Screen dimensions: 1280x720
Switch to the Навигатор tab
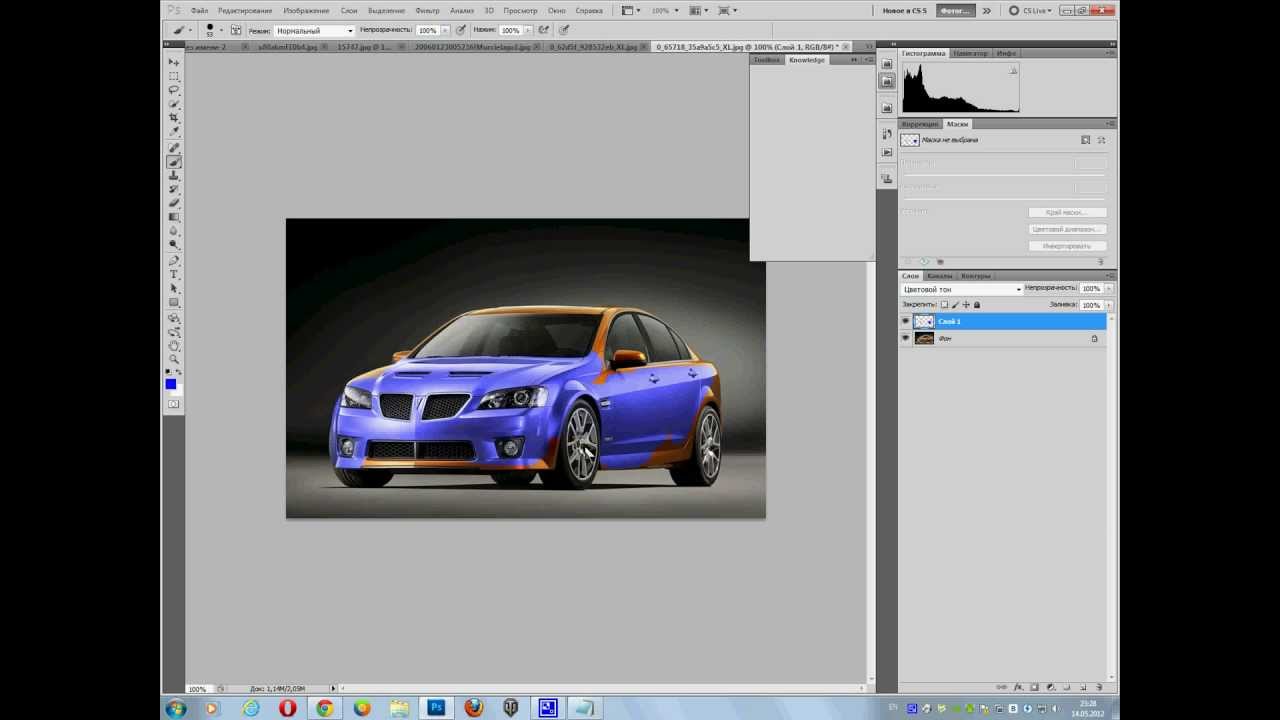pos(970,53)
